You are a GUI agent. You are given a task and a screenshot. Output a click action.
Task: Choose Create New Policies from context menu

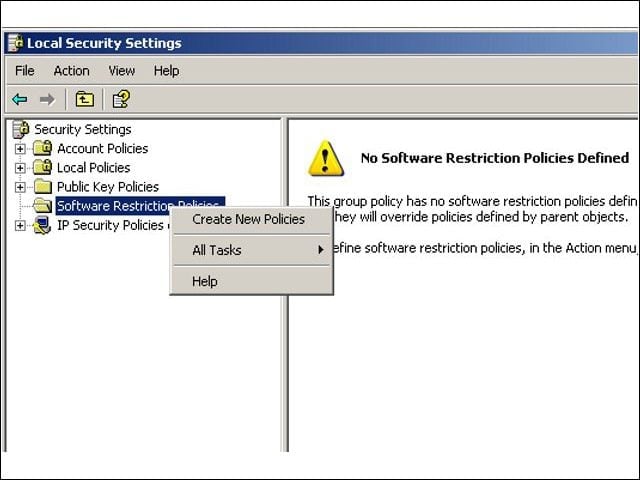251,219
